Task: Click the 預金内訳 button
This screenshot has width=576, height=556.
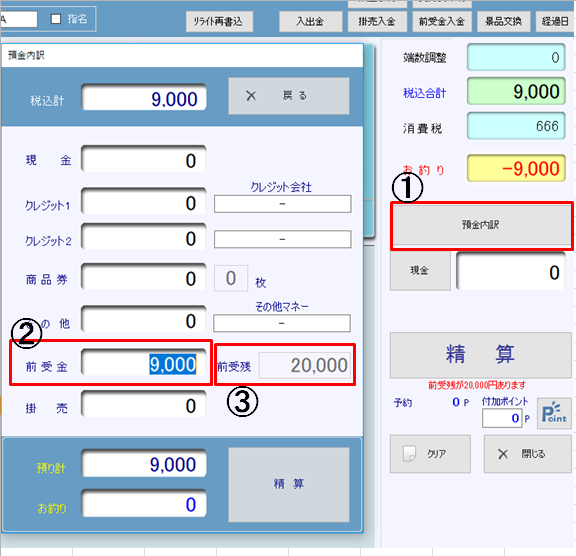Action: click(x=482, y=225)
